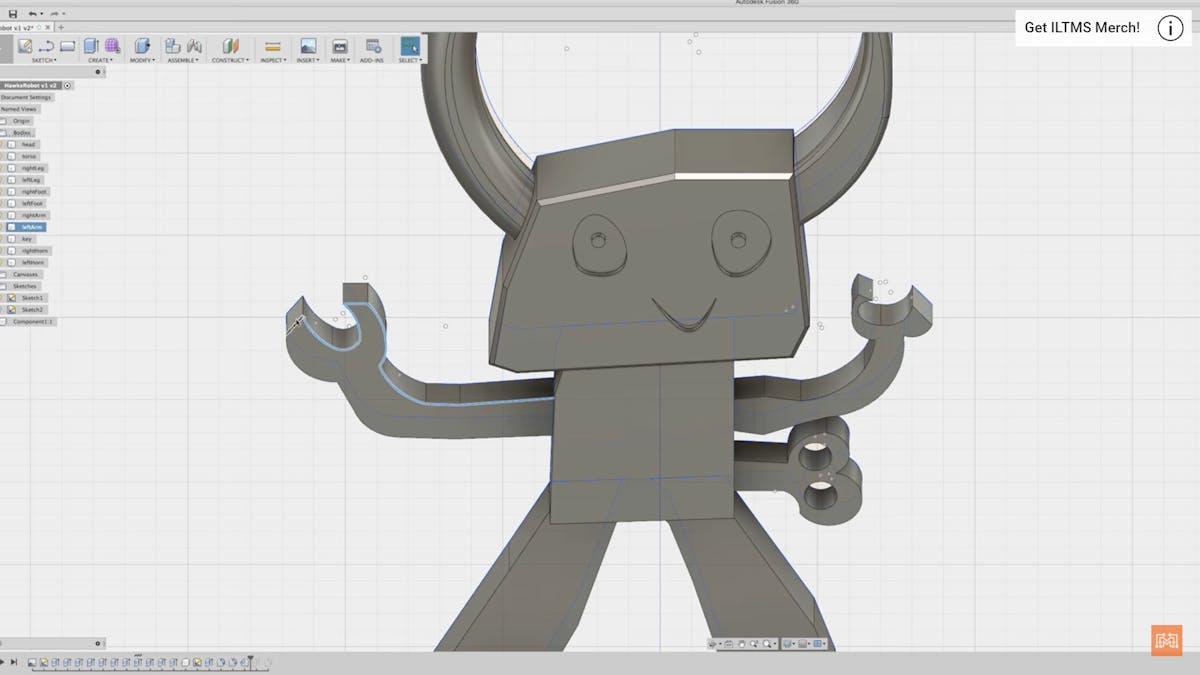Click the Sketch1 icon in browser
Image resolution: width=1200 pixels, height=675 pixels.
13,298
